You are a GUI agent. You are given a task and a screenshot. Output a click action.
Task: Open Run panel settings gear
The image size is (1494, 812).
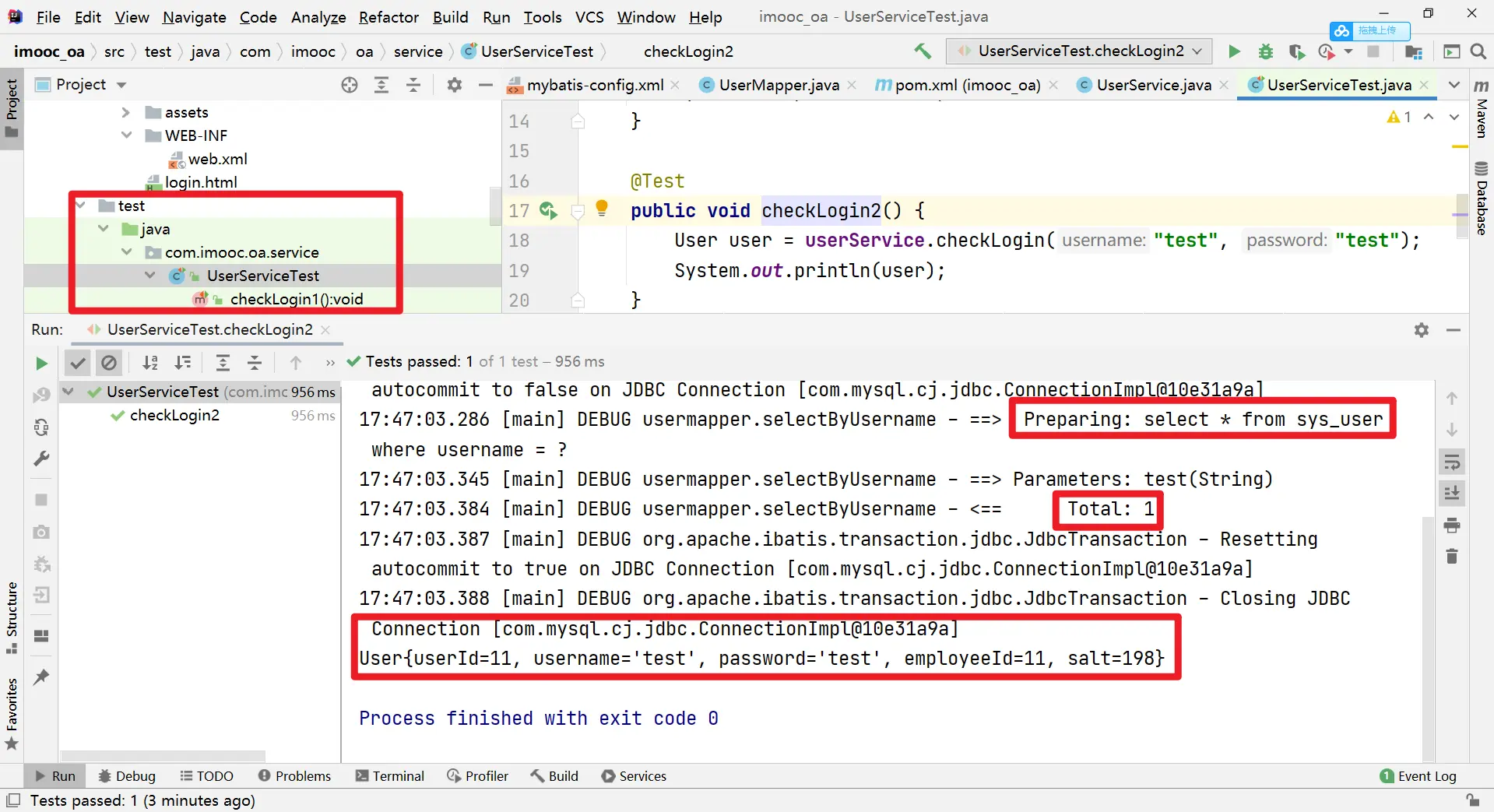[1422, 330]
